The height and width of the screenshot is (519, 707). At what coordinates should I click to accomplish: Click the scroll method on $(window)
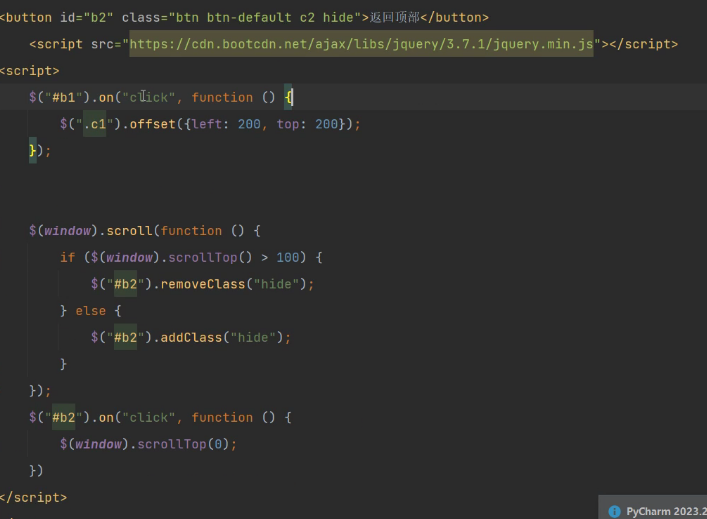129,231
